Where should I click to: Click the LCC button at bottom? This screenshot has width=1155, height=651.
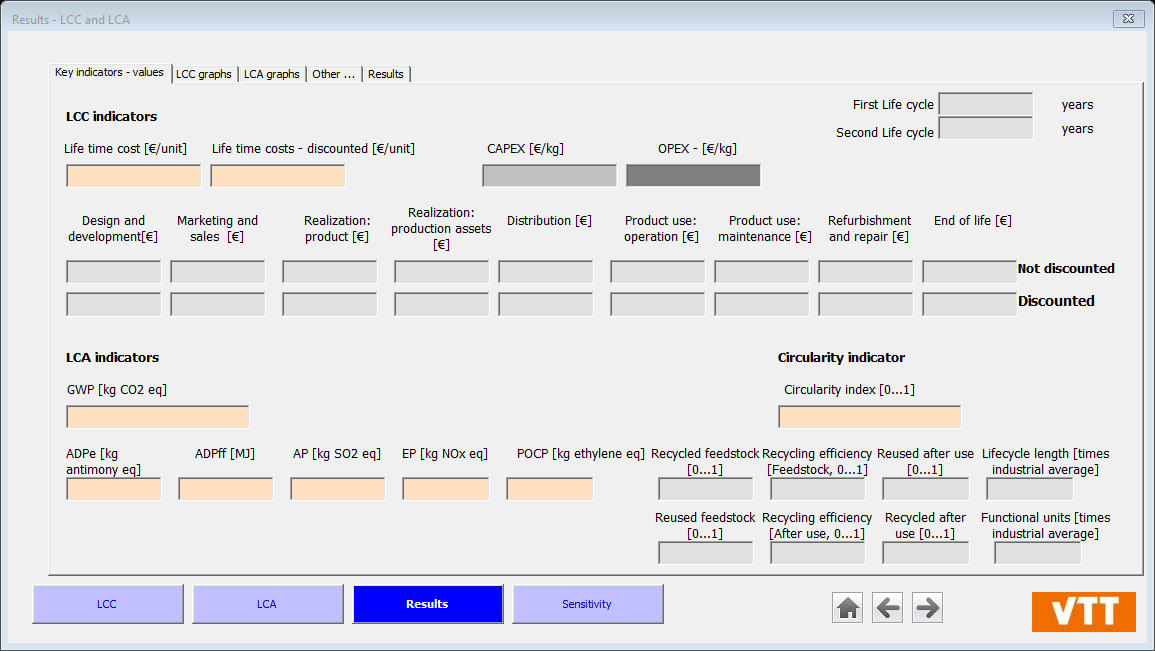click(x=108, y=604)
